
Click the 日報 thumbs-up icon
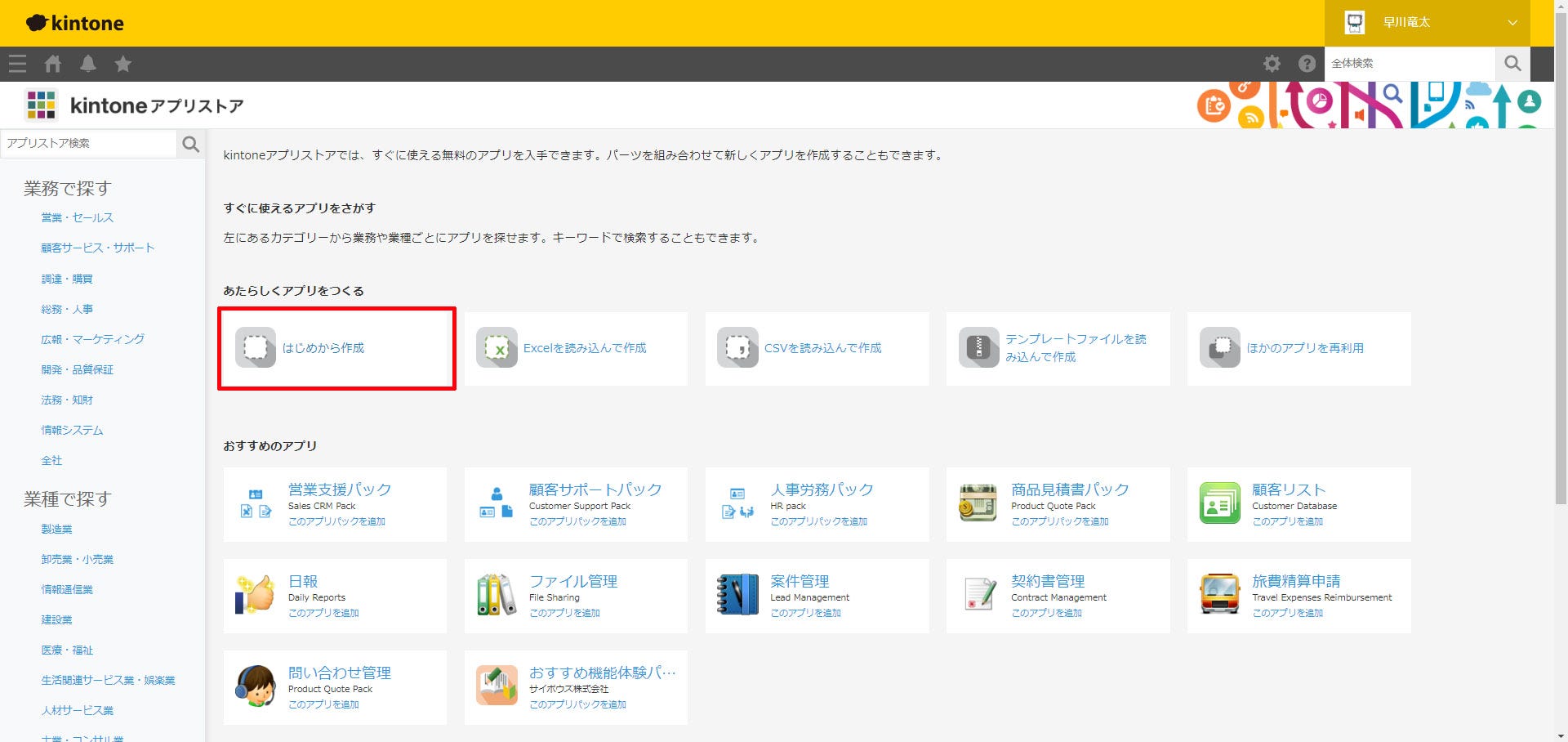coord(256,595)
